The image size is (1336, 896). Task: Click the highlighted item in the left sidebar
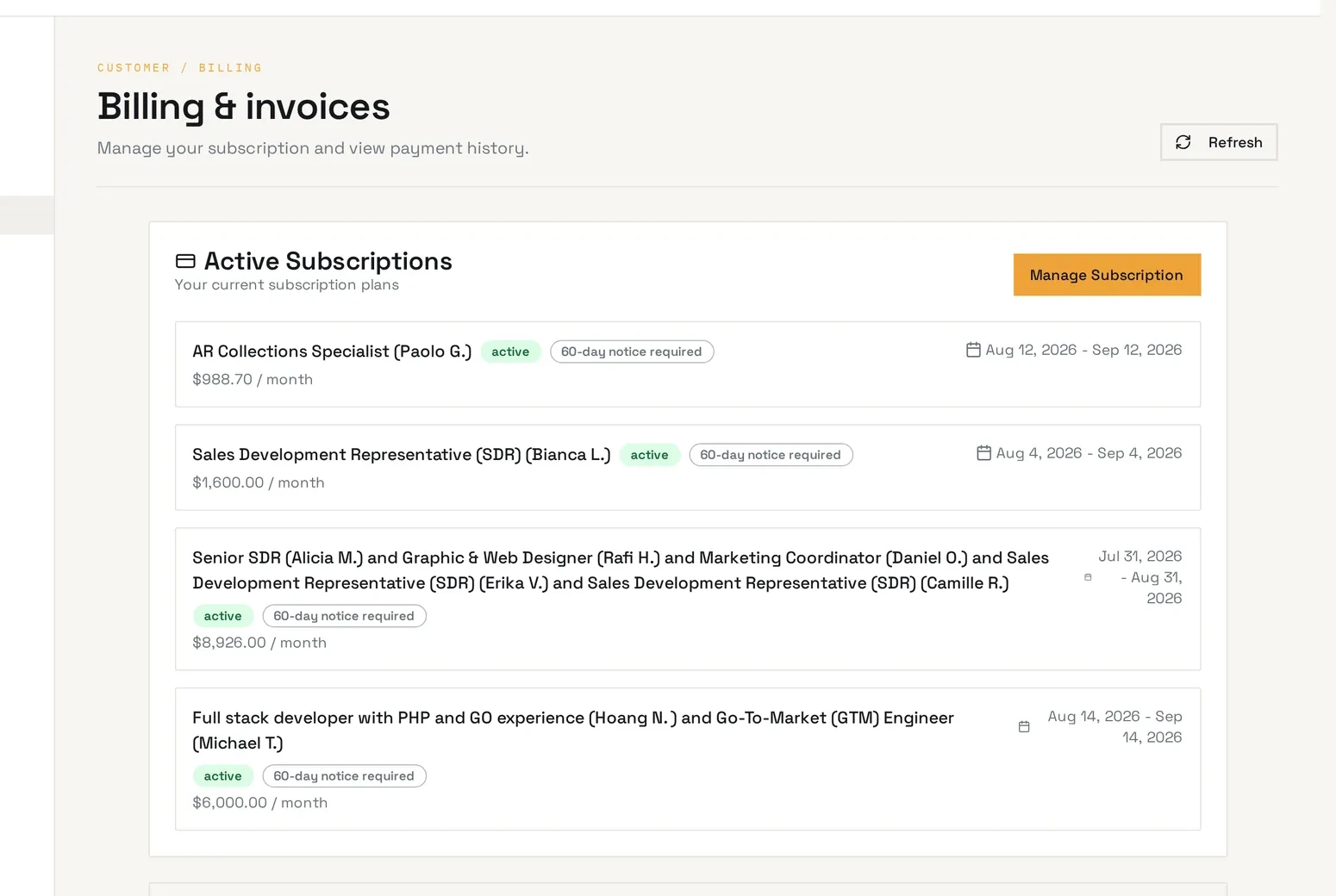27,215
